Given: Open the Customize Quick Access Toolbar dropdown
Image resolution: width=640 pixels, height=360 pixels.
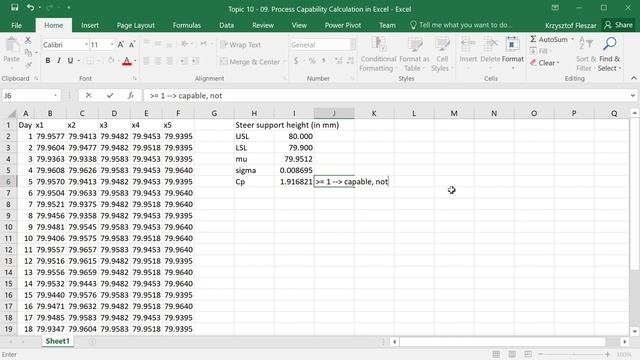Looking at the screenshot, I should 69,8.
